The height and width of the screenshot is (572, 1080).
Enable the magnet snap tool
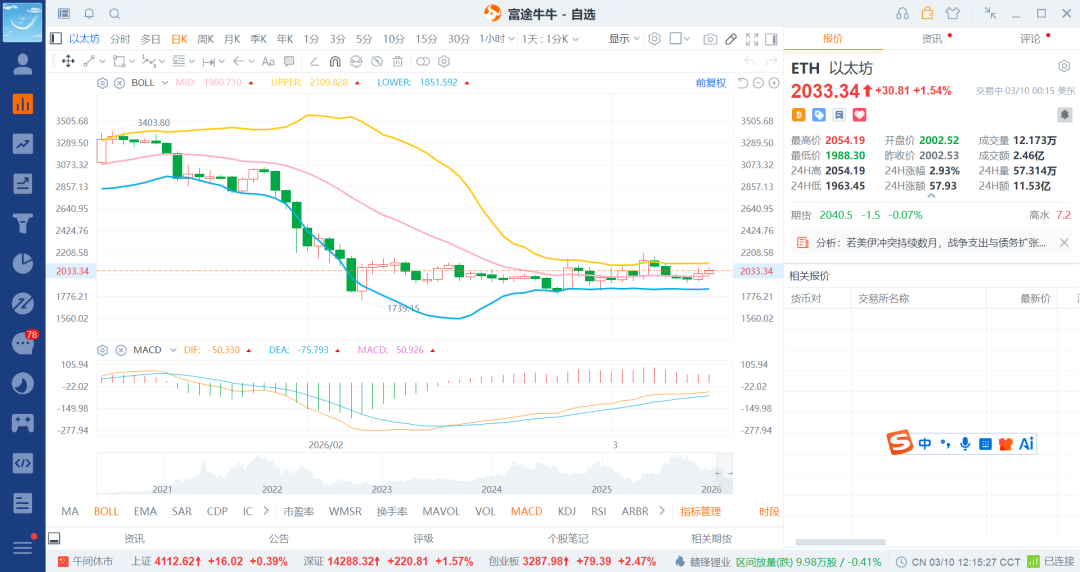[335, 61]
